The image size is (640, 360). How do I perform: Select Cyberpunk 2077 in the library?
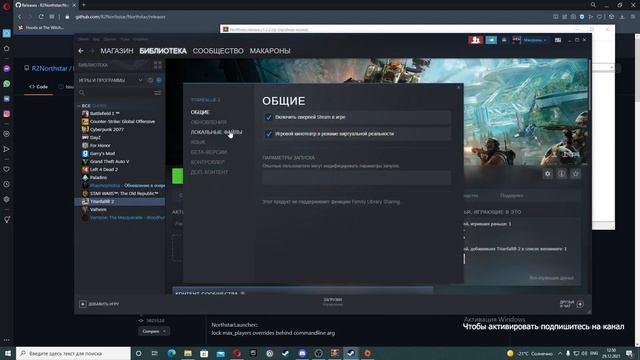(x=106, y=129)
